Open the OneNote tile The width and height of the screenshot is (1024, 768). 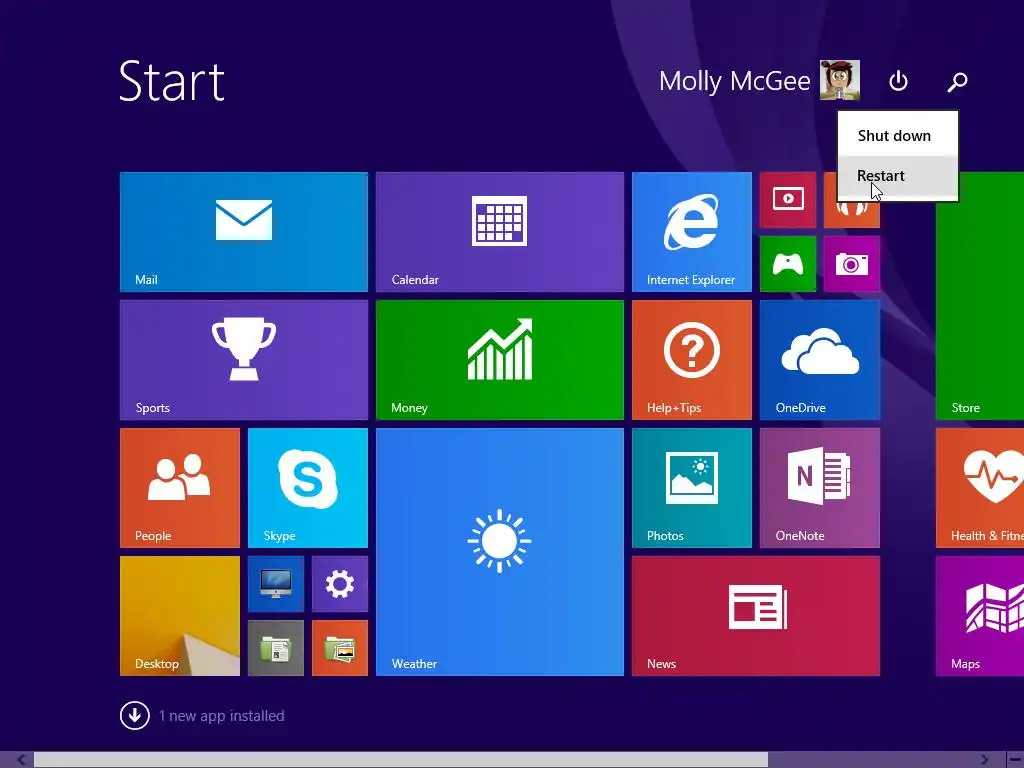click(x=820, y=488)
